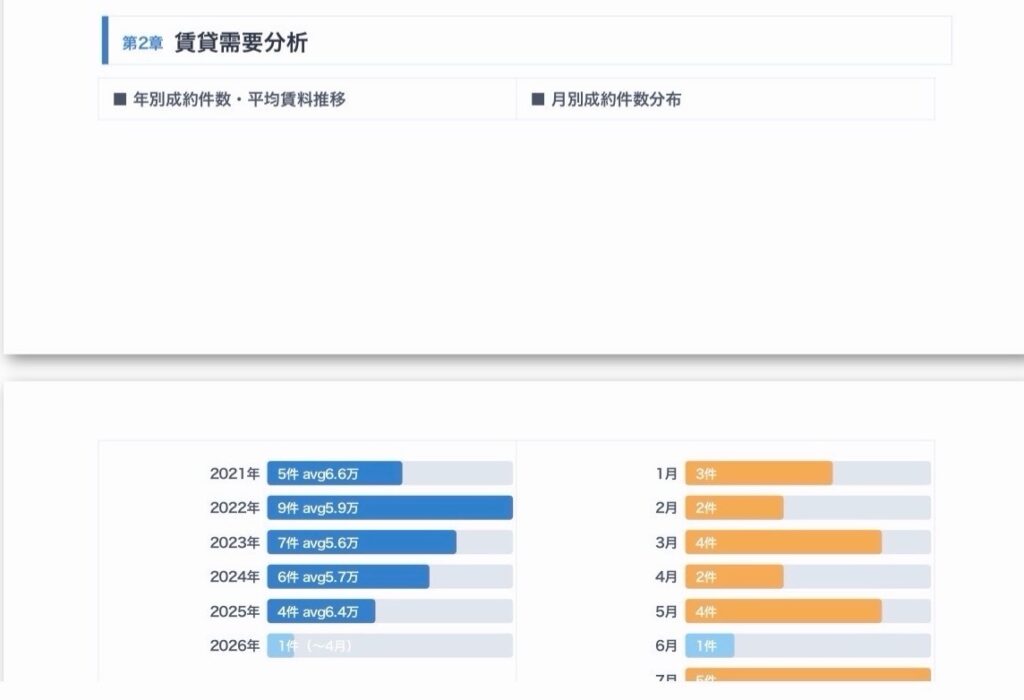Click the light blue 6月 bar (1件)
The height and width of the screenshot is (700, 1024).
(709, 646)
